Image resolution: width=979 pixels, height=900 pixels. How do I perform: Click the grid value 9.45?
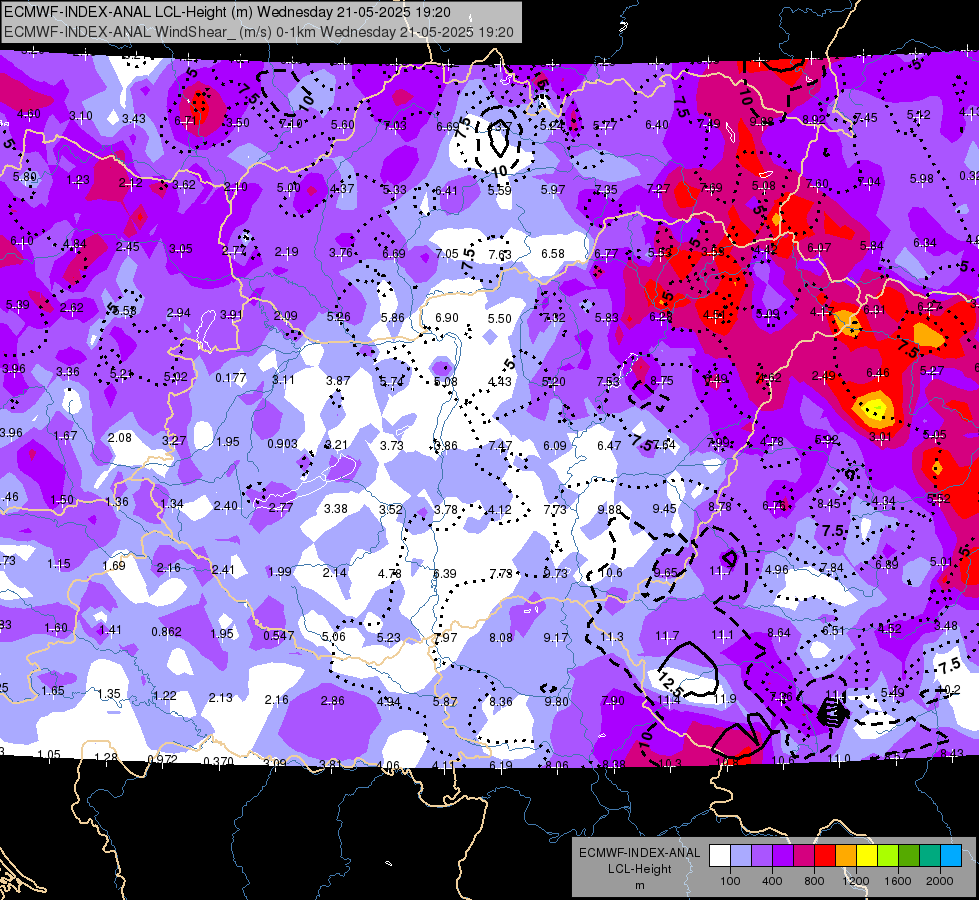[x=664, y=509]
